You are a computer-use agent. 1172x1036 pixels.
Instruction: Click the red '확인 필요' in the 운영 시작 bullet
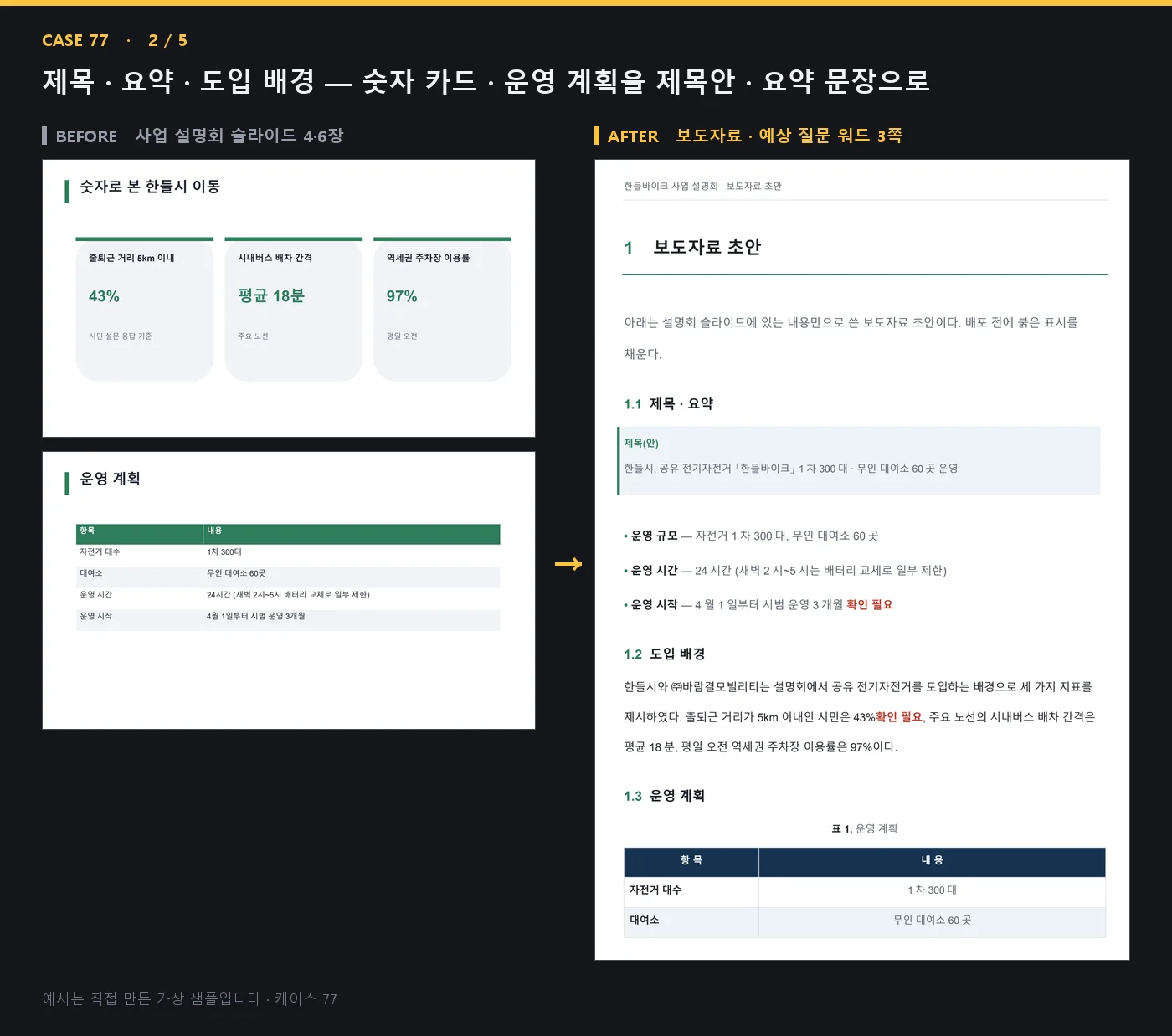[870, 605]
